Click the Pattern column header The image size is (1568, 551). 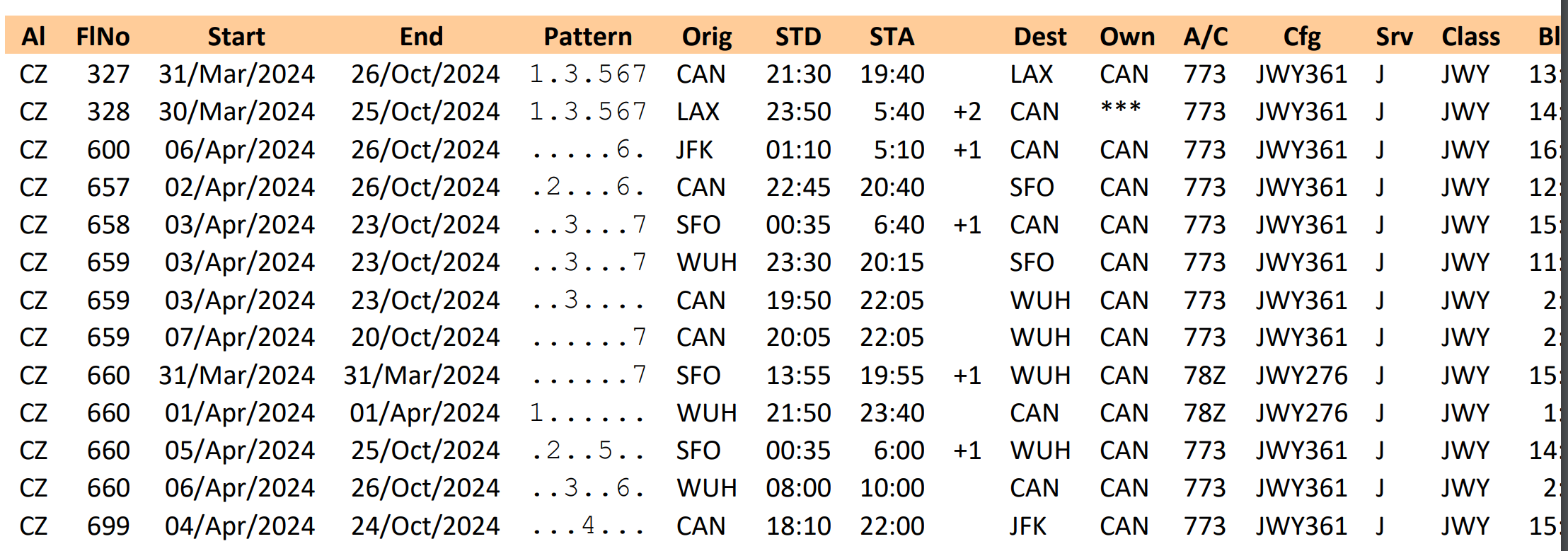click(x=587, y=36)
